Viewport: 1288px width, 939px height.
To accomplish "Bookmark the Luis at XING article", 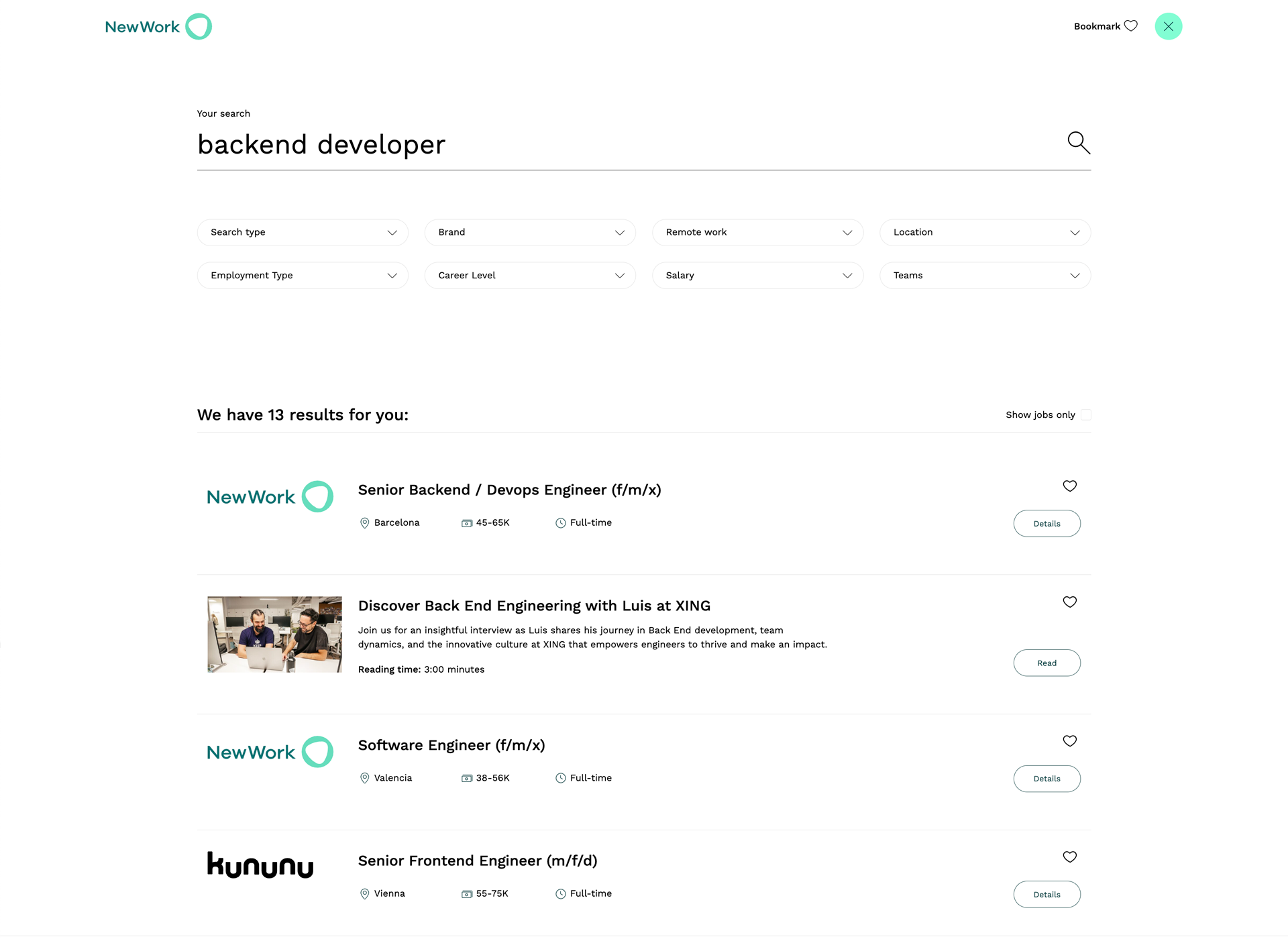I will coord(1070,602).
